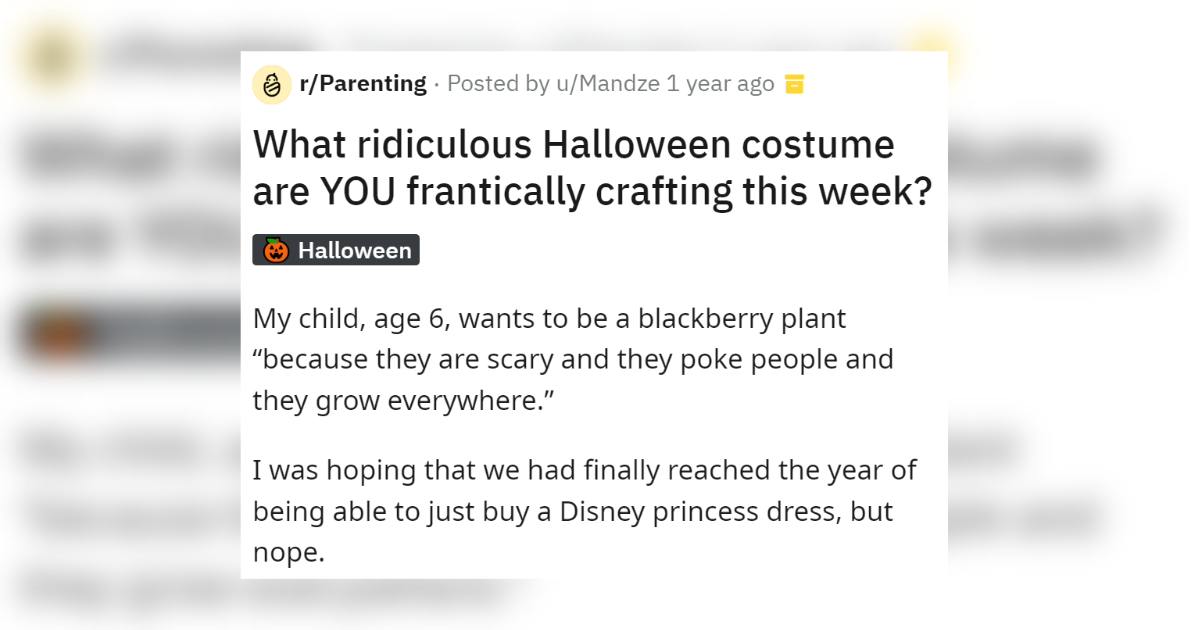The height and width of the screenshot is (630, 1200).
Task: Expand the '1 year ago' timestamp
Action: click(720, 84)
